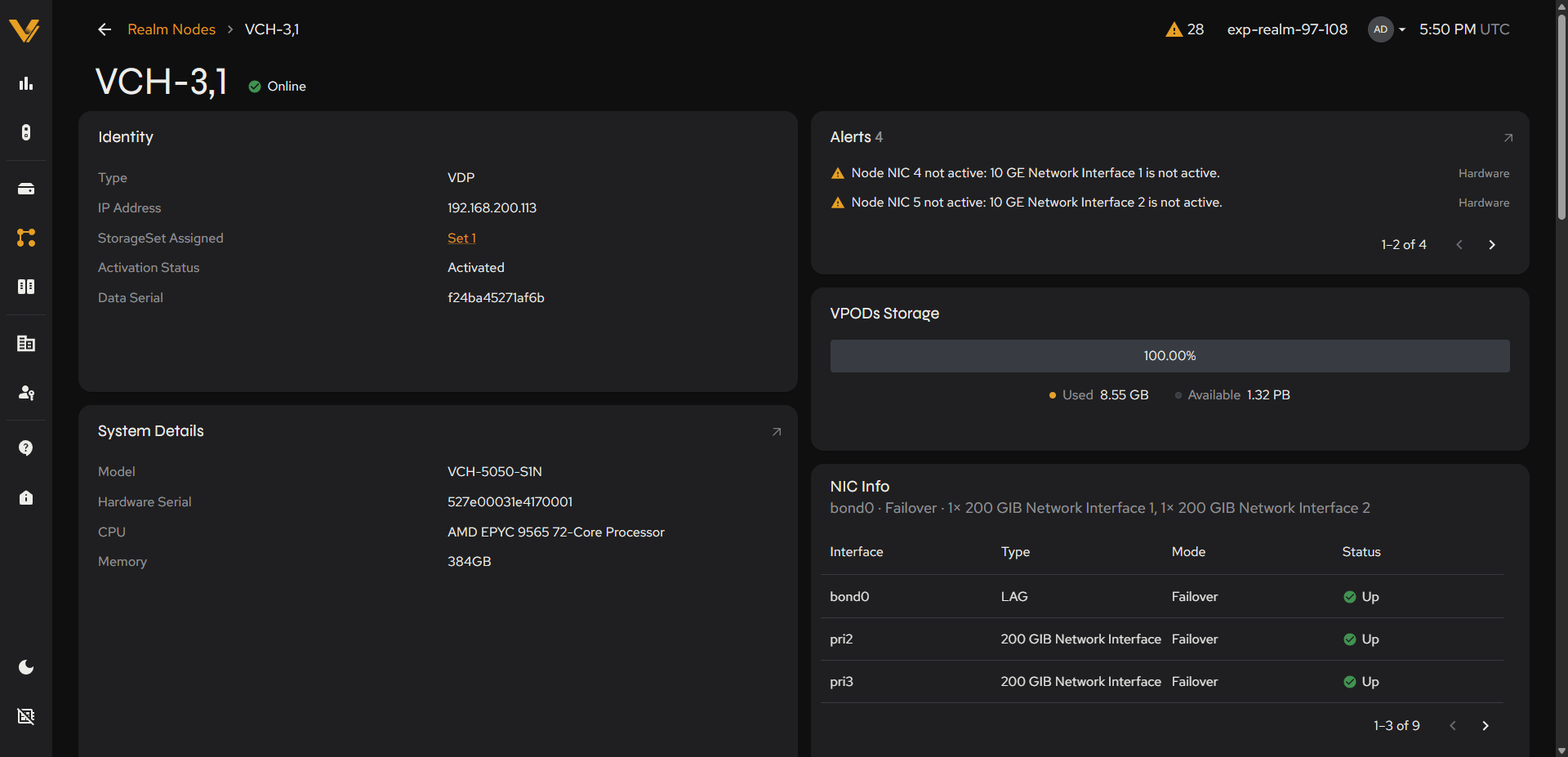The image size is (1568, 757).
Task: Click the bond0 green Up status icon
Action: (x=1350, y=597)
